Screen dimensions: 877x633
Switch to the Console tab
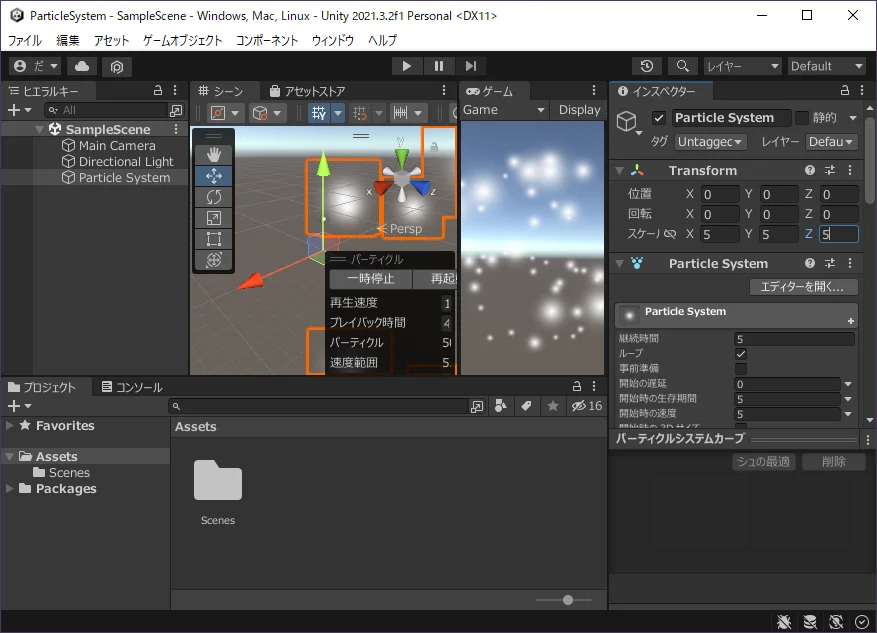tap(133, 387)
